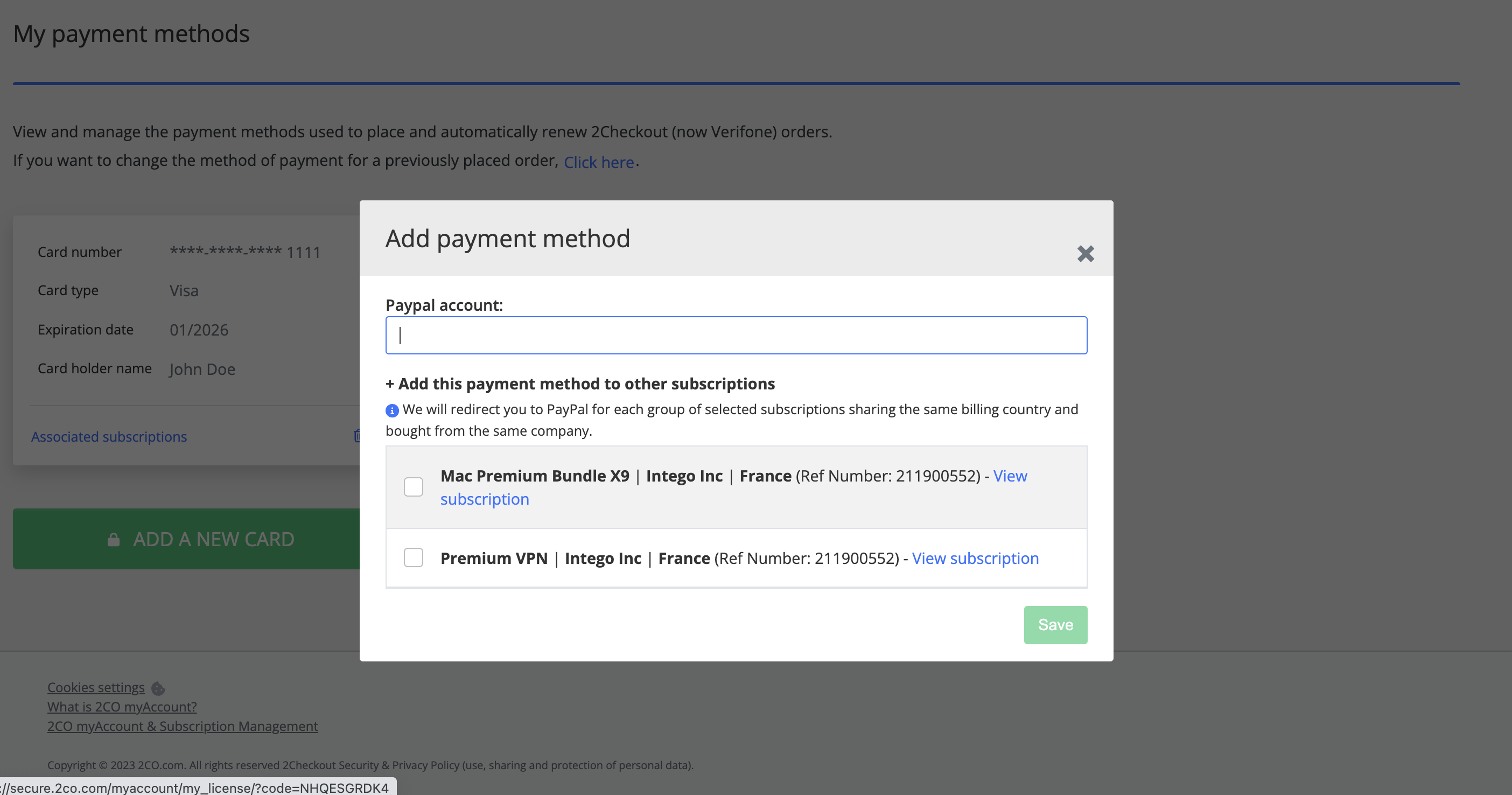Check the Premium VPN subscription checkbox
Screen dimensions: 1512x795
[x=413, y=557]
